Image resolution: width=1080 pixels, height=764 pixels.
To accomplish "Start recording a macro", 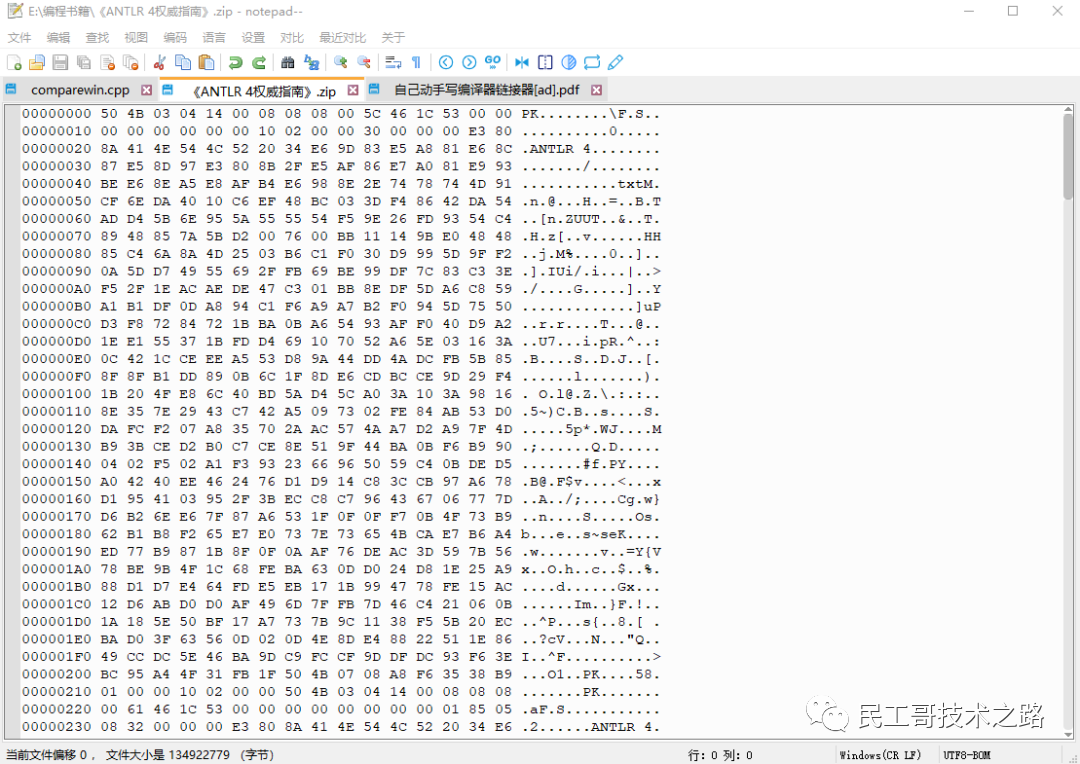I will coord(445,62).
